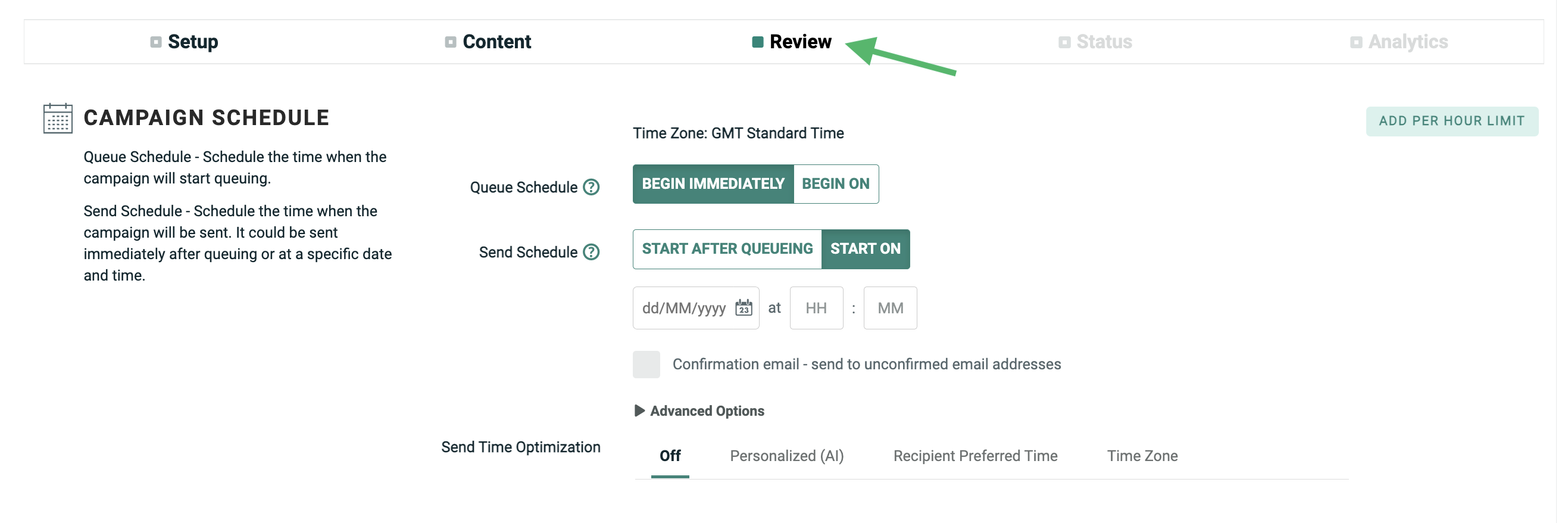This screenshot has width=1568, height=523.
Task: Go to the Setup tab
Action: [x=192, y=42]
